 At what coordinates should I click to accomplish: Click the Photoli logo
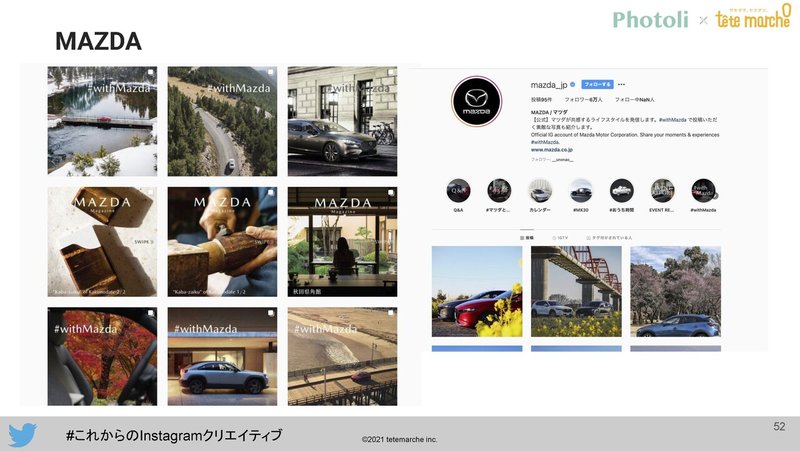[x=651, y=20]
